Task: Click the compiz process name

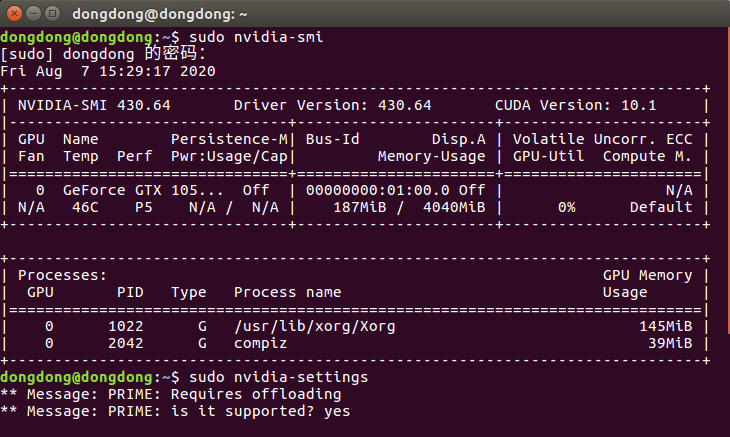Action: pyautogui.click(x=260, y=343)
